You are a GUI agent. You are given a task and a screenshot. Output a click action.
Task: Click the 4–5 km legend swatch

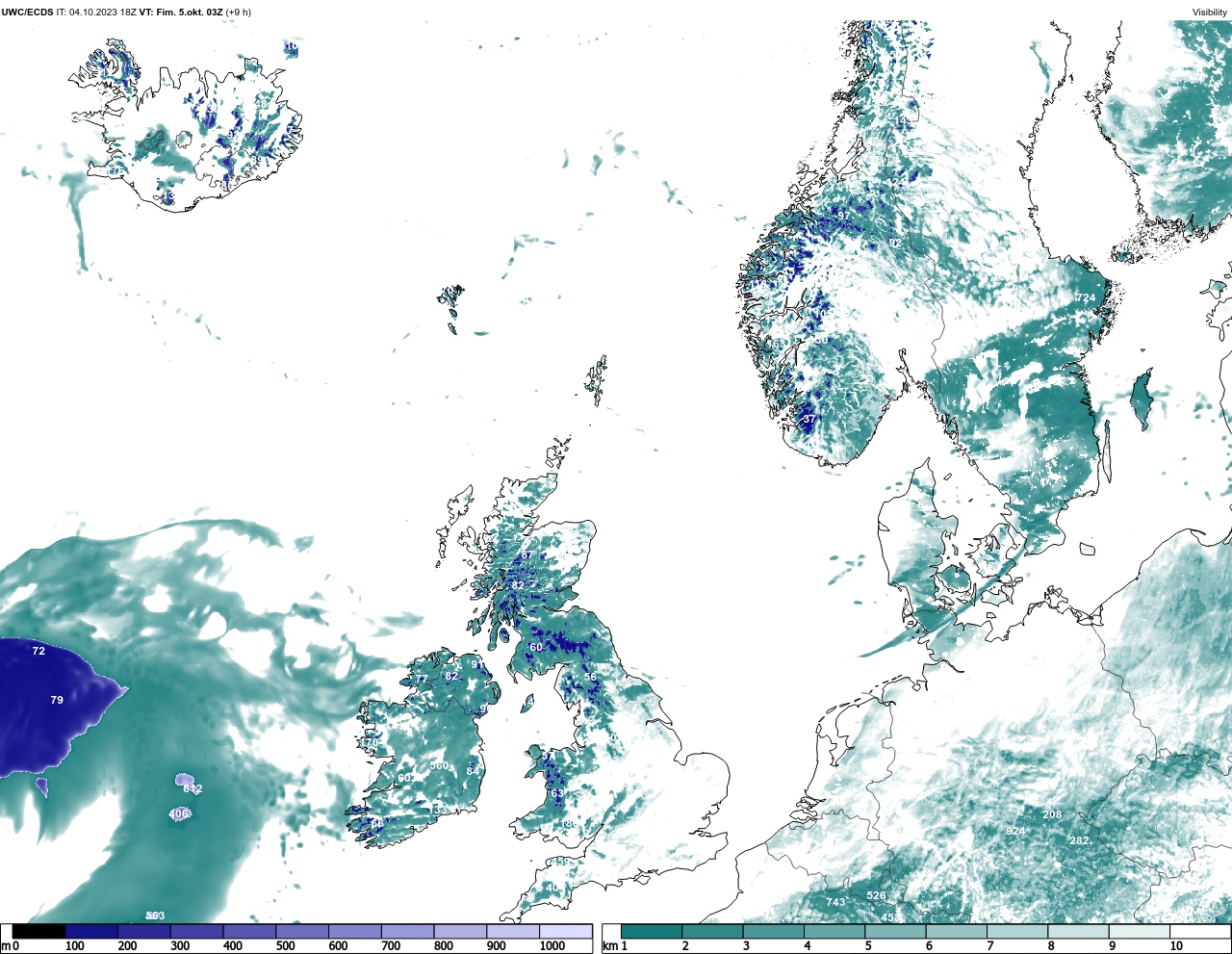(x=834, y=931)
